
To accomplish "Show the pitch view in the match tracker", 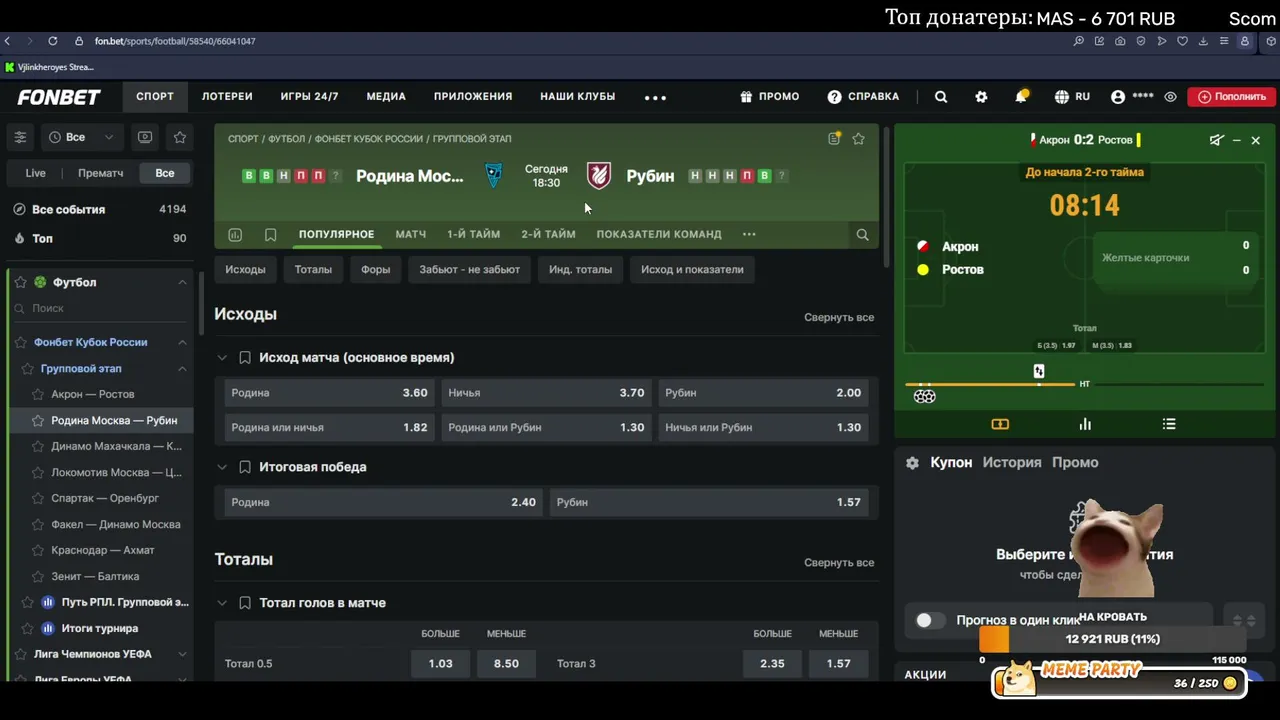I will point(1000,424).
